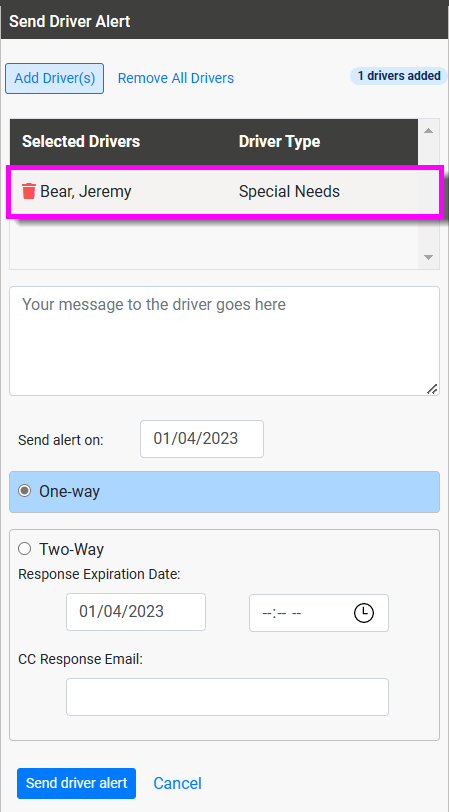Click the Add Driver(s) button
The width and height of the screenshot is (449, 812).
(x=54, y=78)
